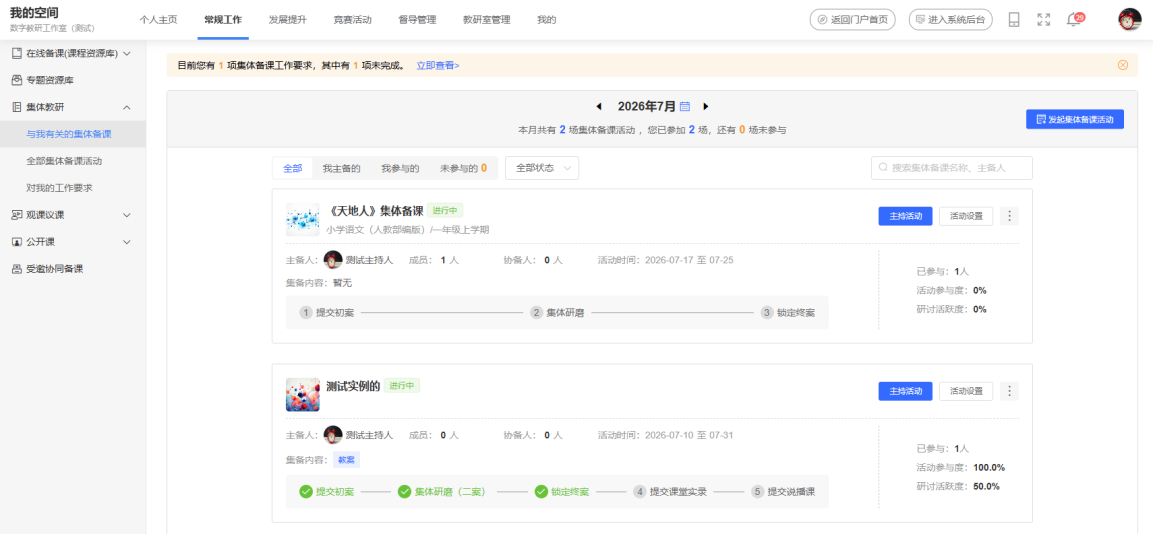This screenshot has width=1153, height=534.
Task: Click 发起集体备课活动 button
Action: 1075,119
